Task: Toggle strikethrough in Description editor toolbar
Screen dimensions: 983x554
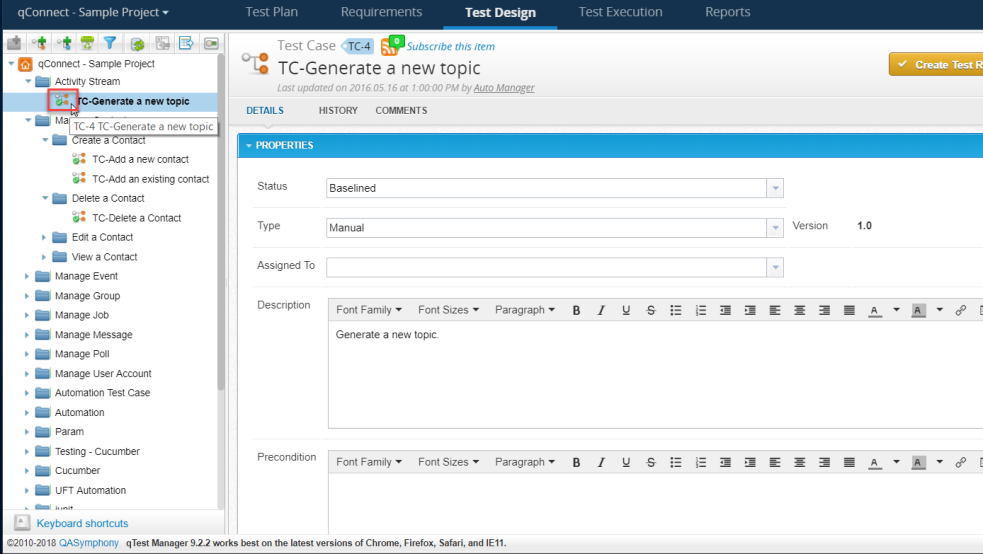Action: click(x=651, y=310)
